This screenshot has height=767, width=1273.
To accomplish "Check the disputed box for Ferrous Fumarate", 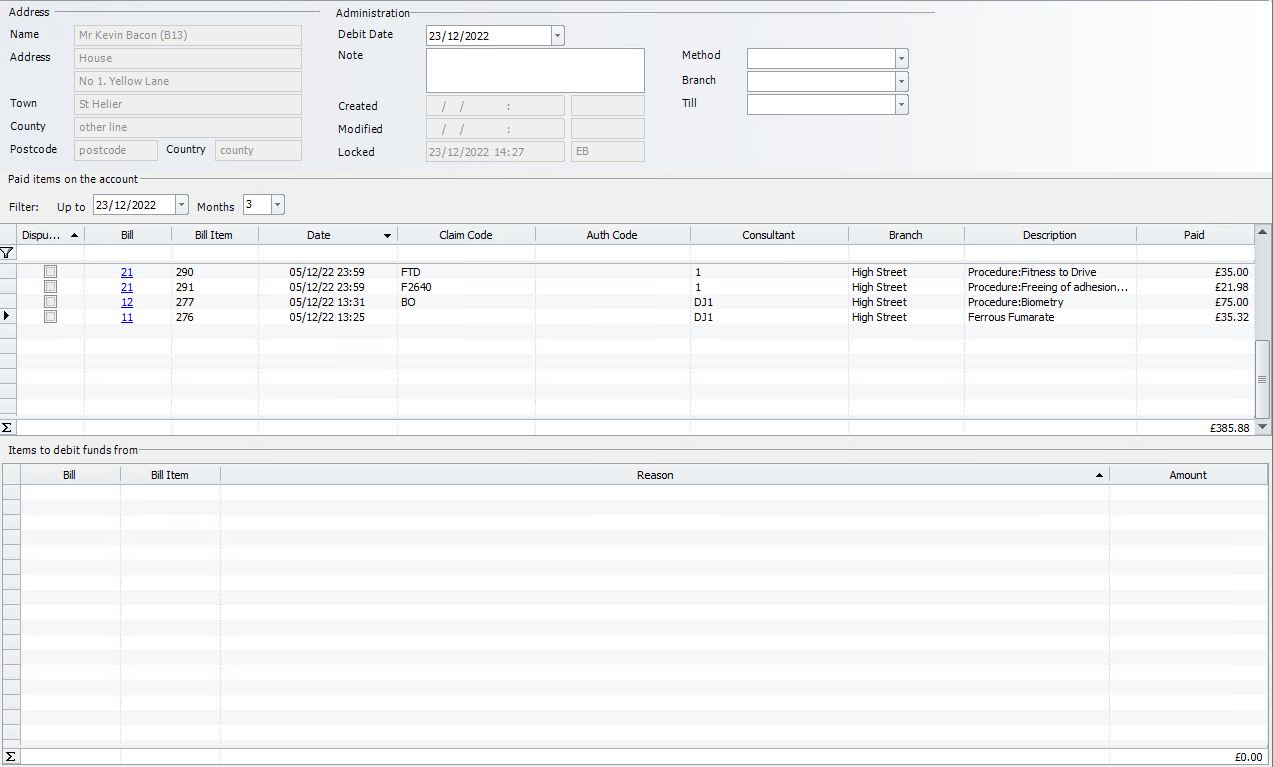I will pyautogui.click(x=50, y=317).
